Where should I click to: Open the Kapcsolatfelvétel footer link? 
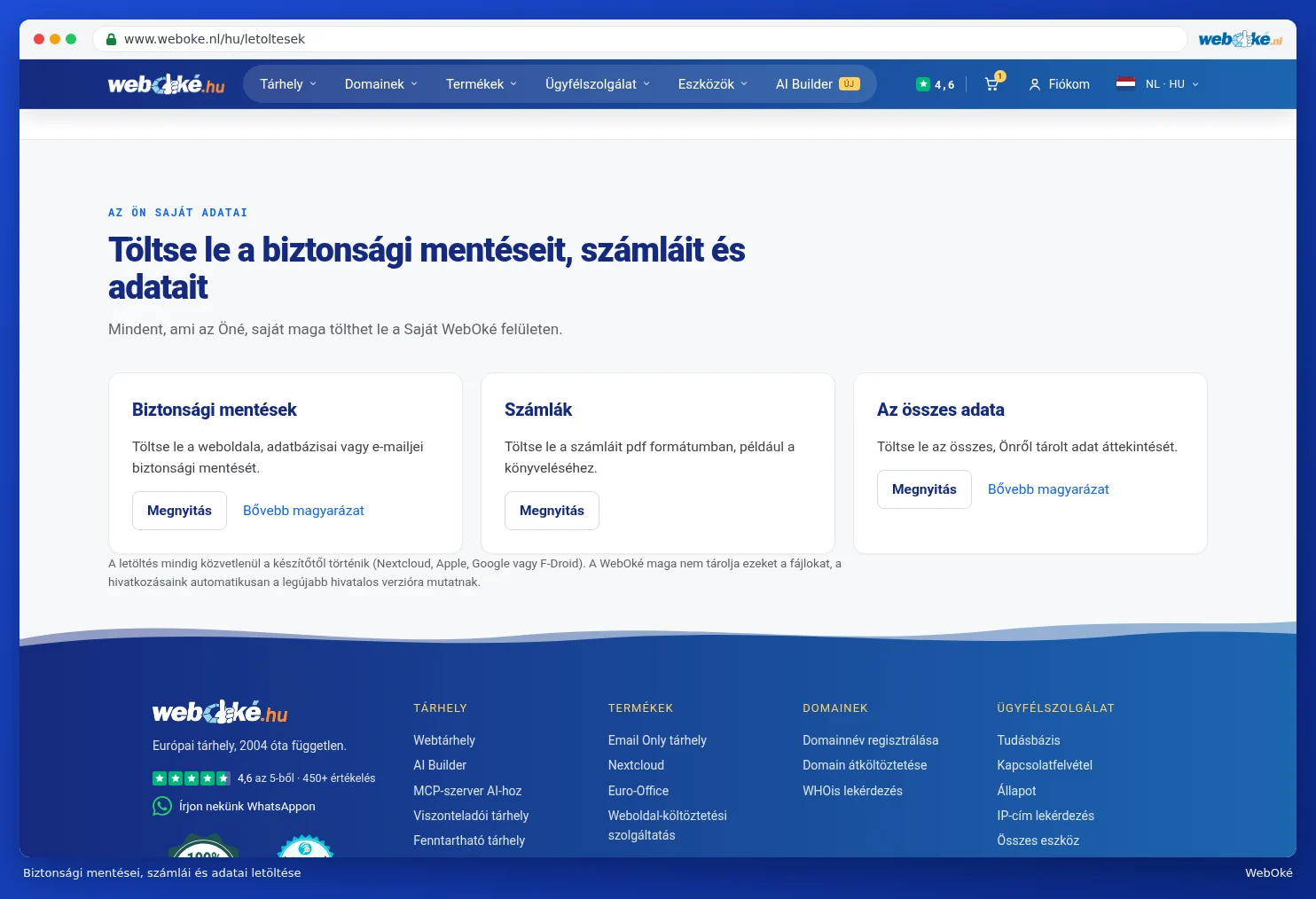pos(1045,765)
